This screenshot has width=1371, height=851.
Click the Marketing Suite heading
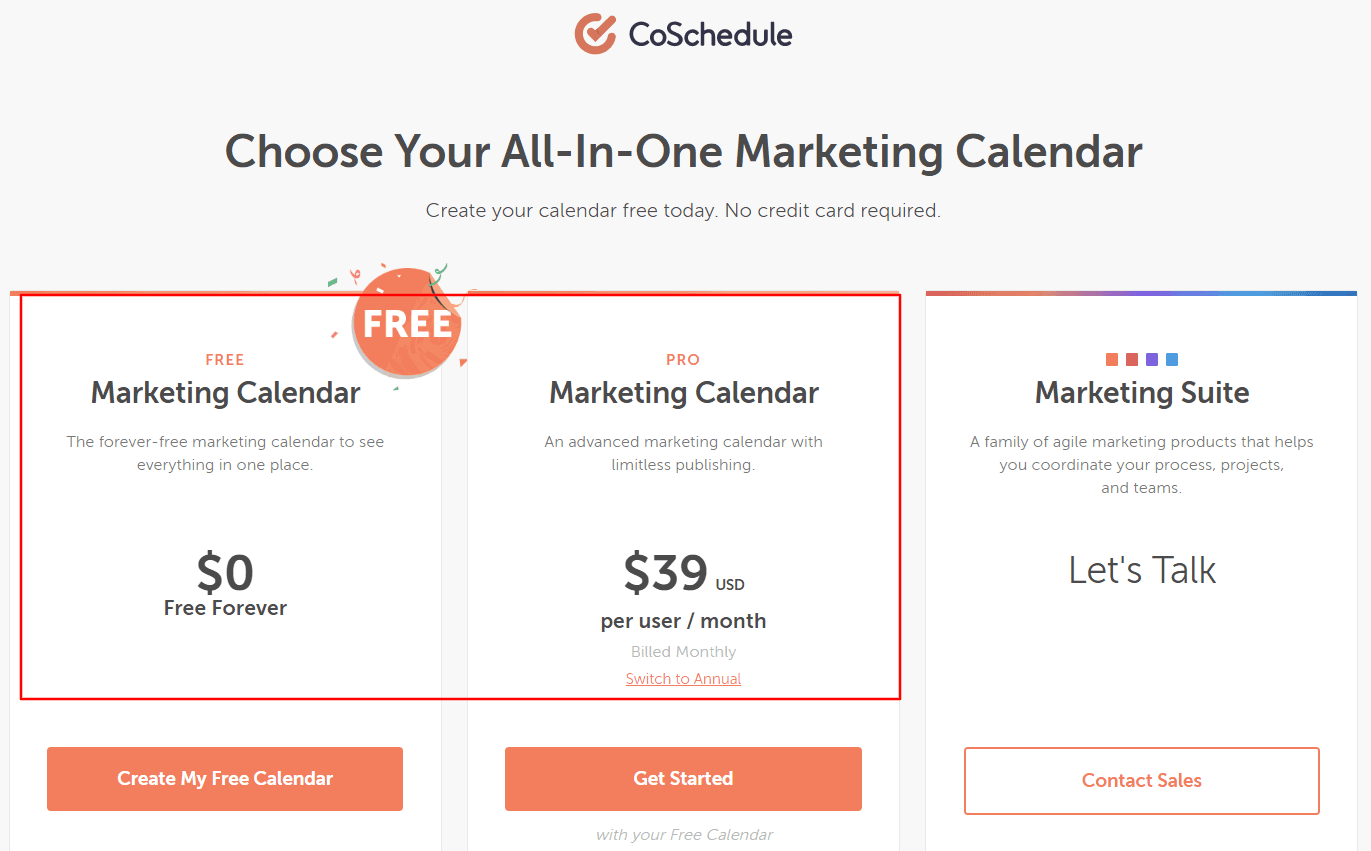coord(1142,393)
